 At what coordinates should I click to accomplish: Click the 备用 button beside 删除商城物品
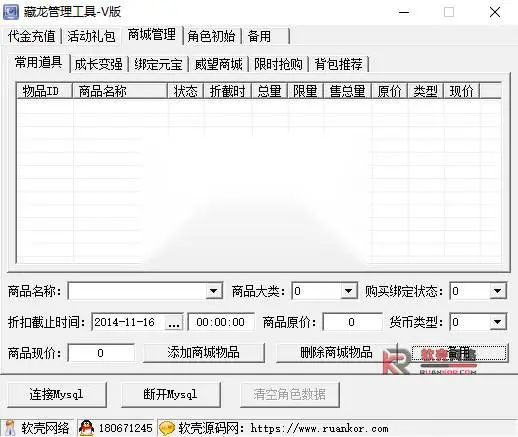coord(460,352)
